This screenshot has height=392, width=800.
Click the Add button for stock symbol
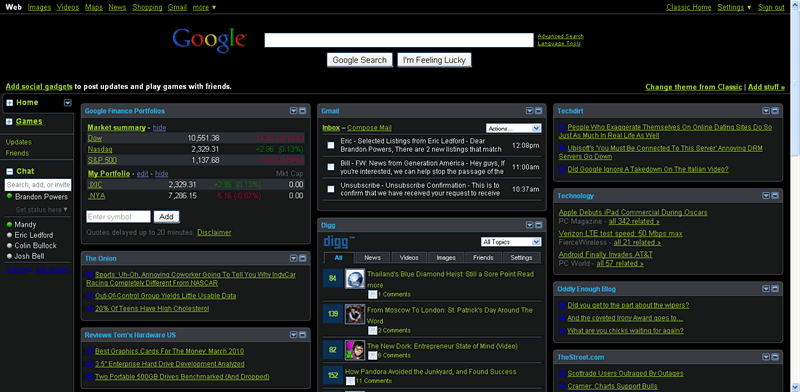(166, 216)
